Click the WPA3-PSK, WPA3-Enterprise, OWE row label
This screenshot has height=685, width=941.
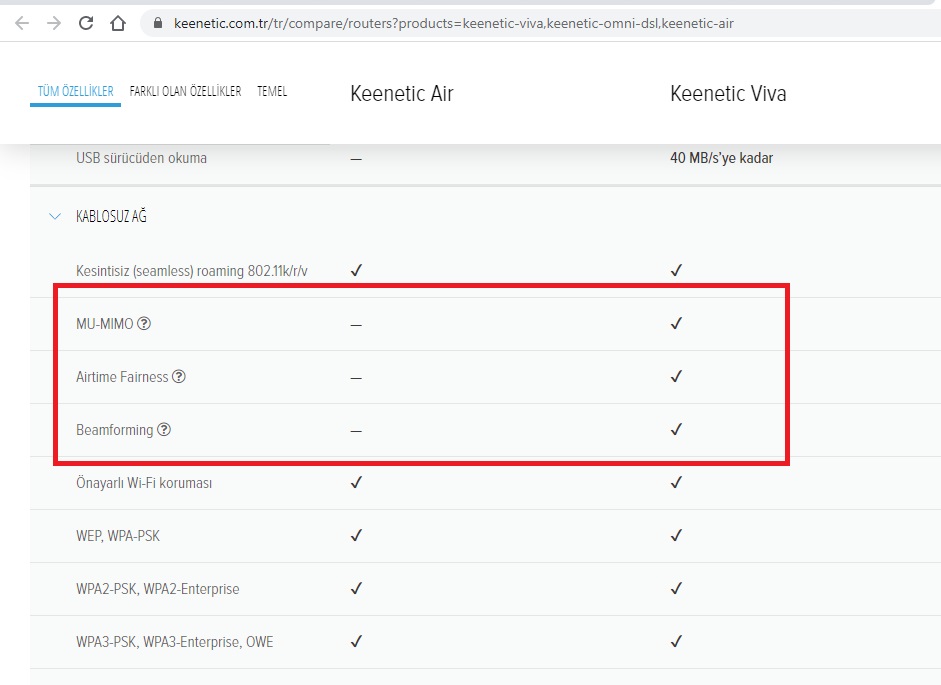pyautogui.click(x=175, y=642)
